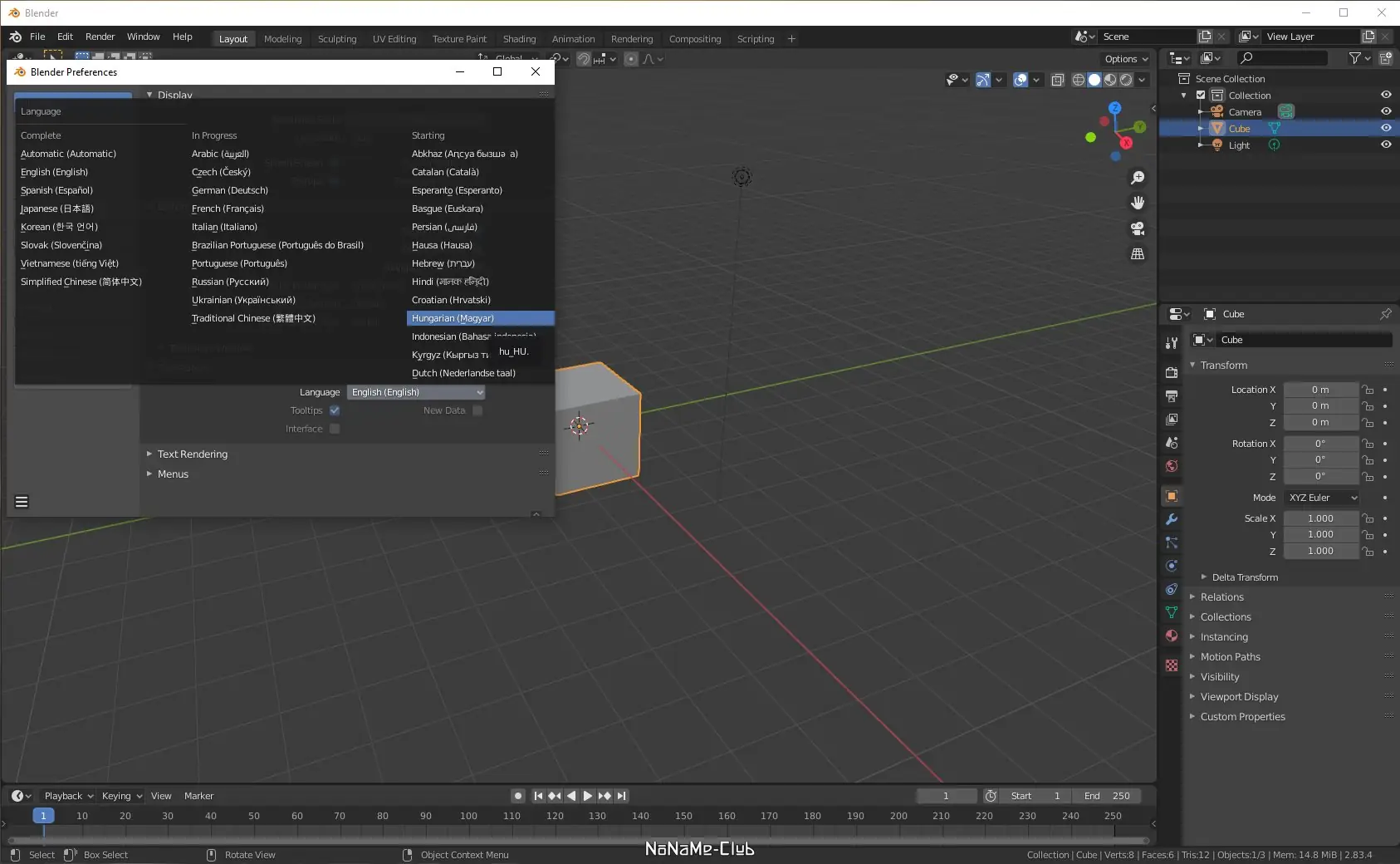Expand the Relations panel
The height and width of the screenshot is (864, 1400).
1221,597
